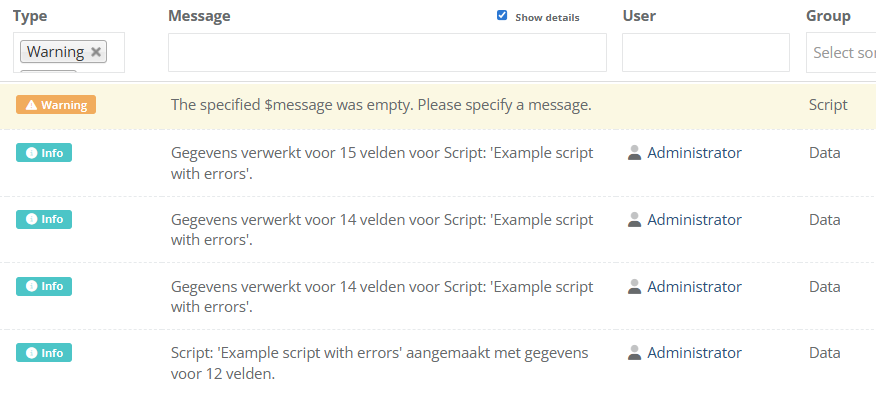Remove the Warning tag from Type filter

96,52
